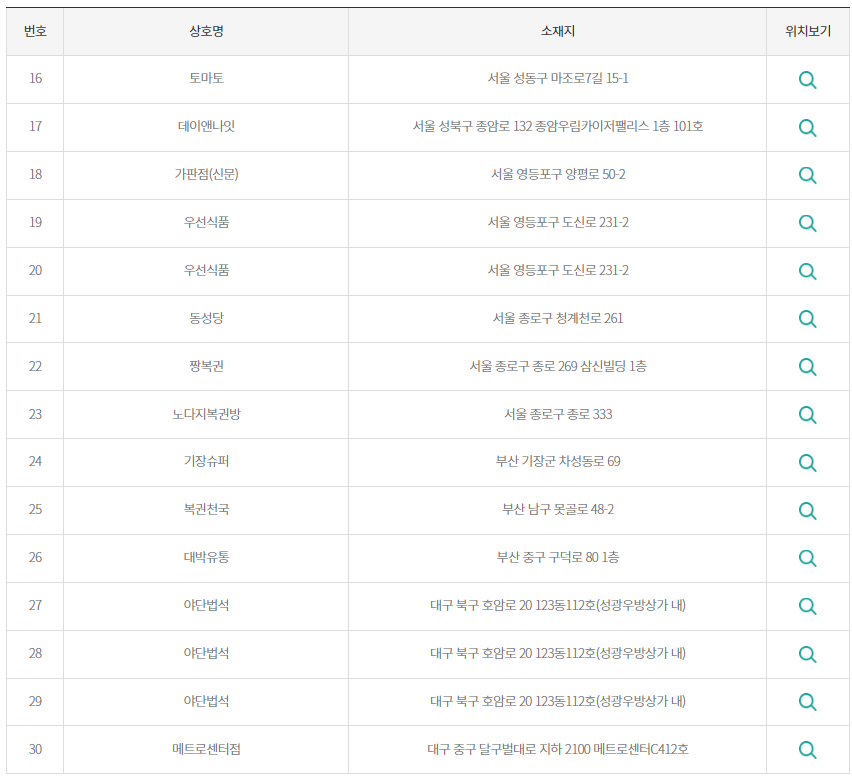The height and width of the screenshot is (780, 852).
Task: Click magnifier icon for 복권천국
Action: tap(807, 510)
